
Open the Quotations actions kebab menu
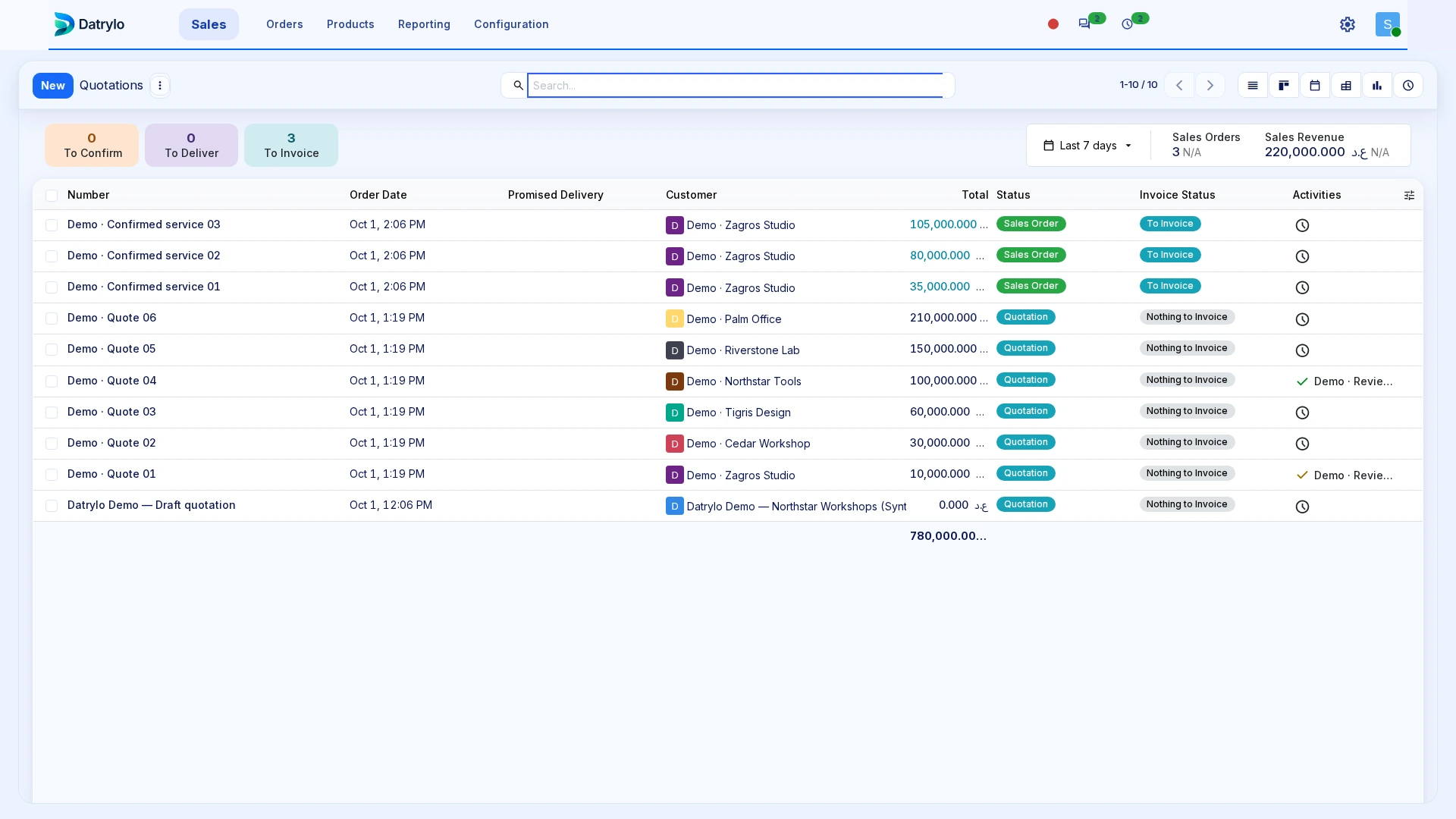coord(160,86)
